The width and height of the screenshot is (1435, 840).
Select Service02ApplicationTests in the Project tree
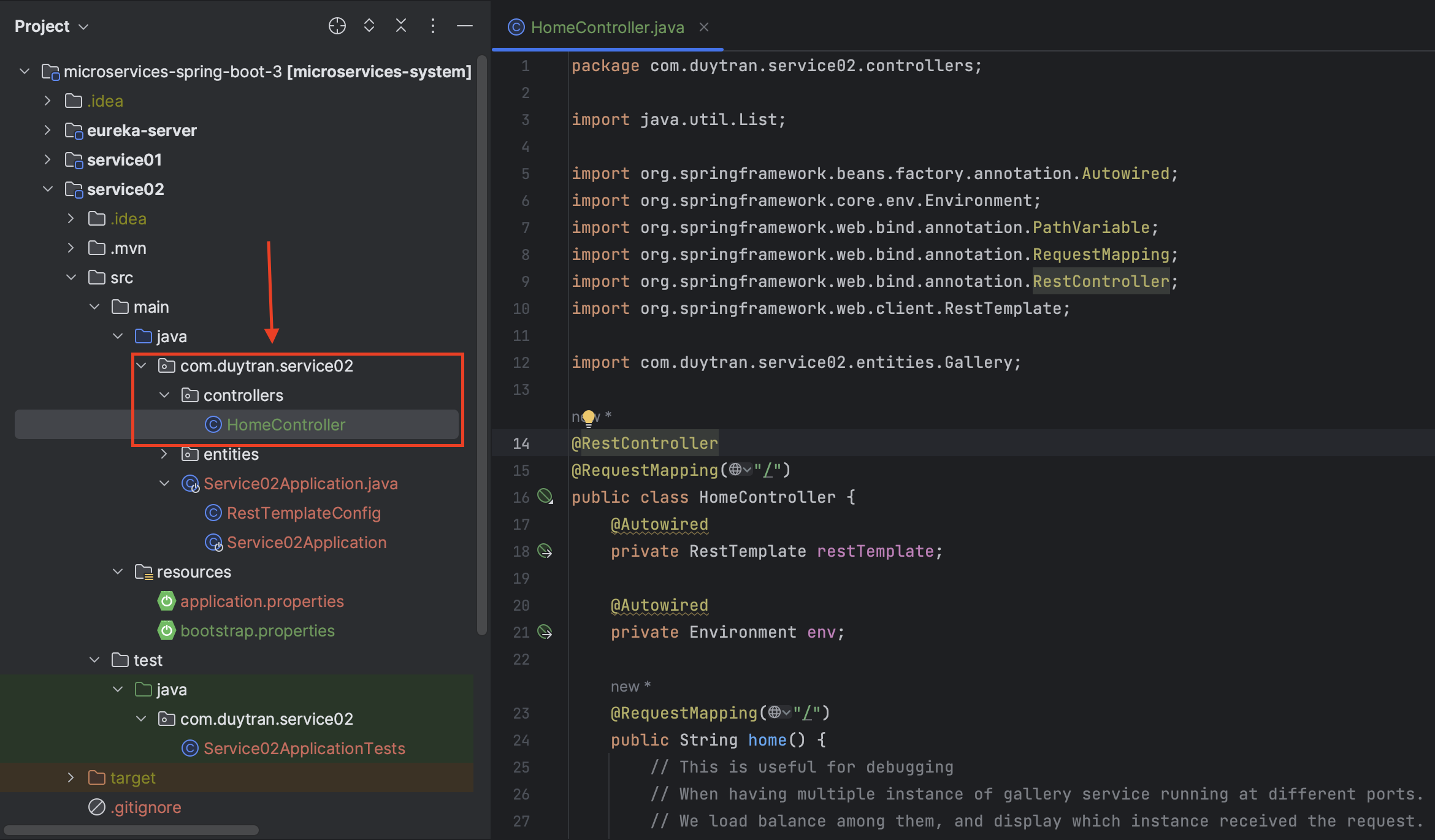[x=304, y=748]
